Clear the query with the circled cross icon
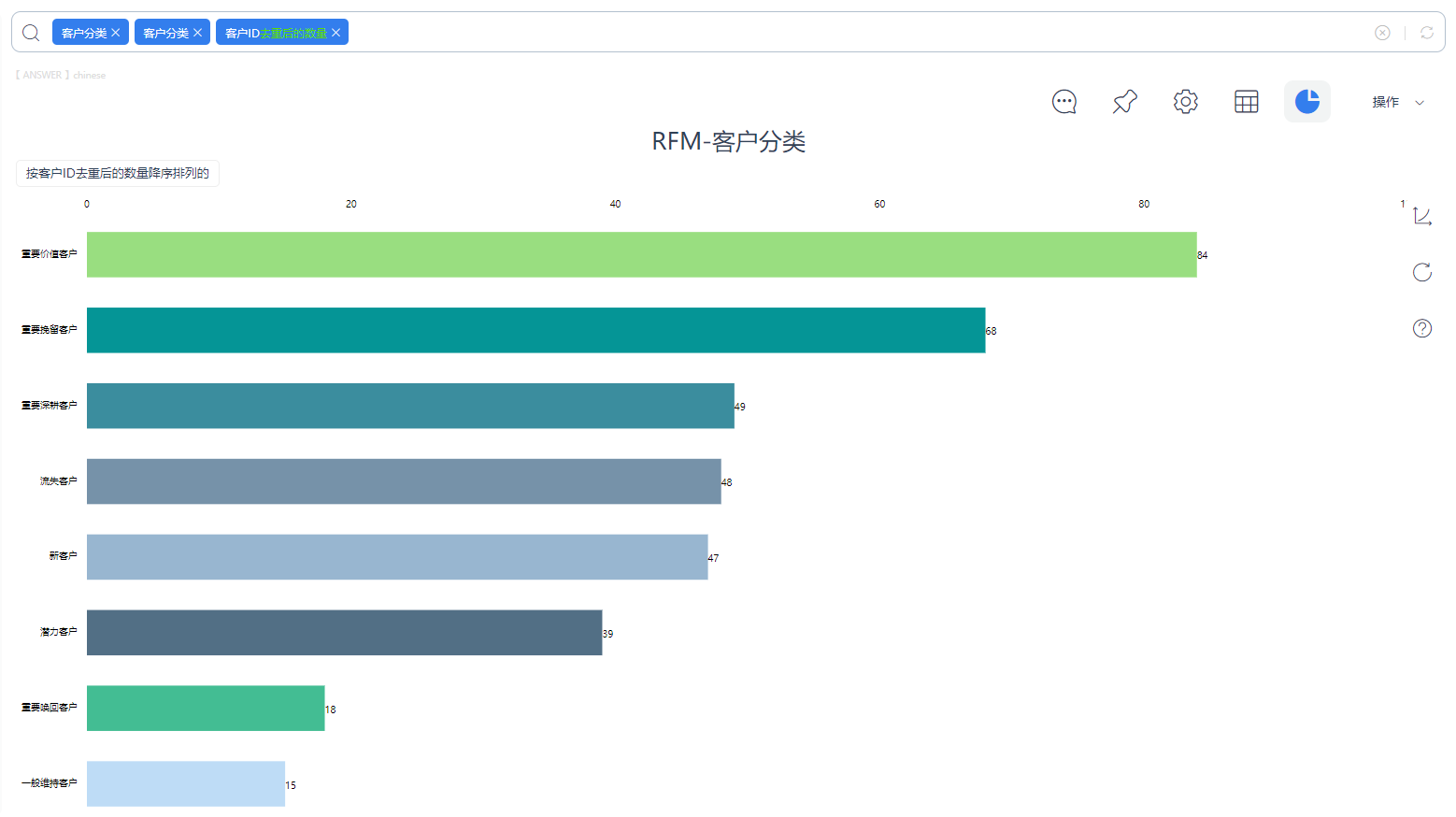 [1382, 33]
